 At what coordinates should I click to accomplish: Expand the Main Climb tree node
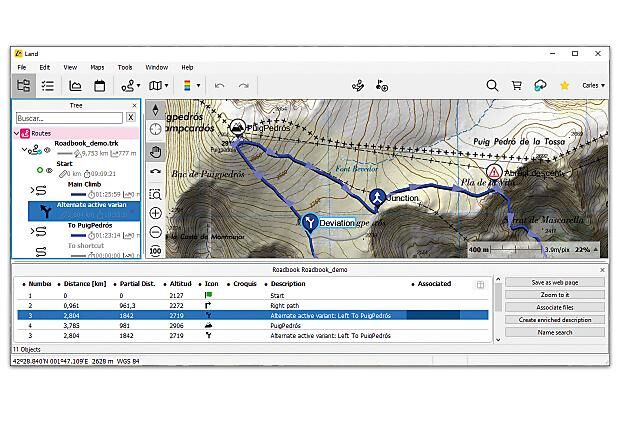(32, 190)
